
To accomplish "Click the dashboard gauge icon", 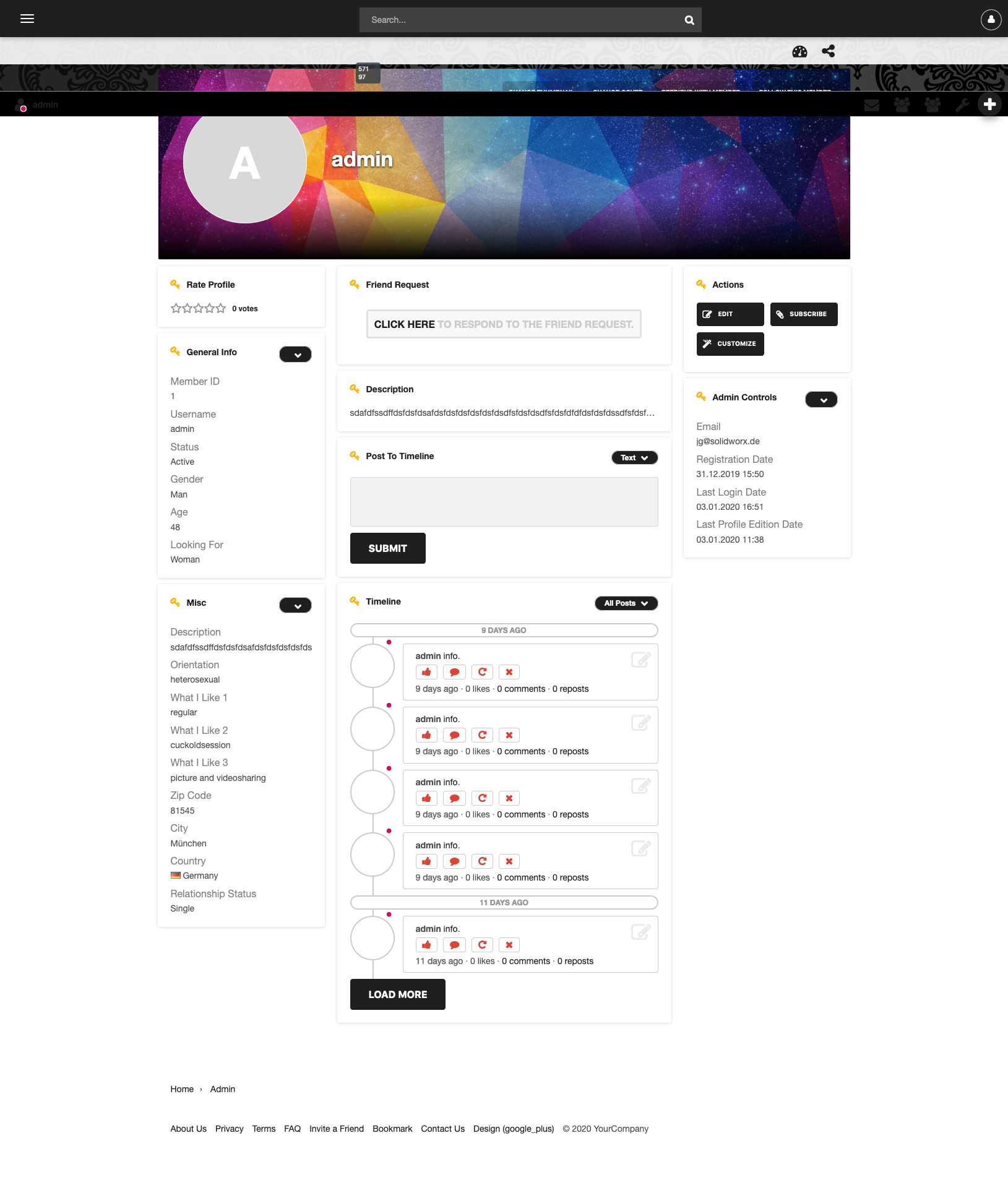I will 799,51.
